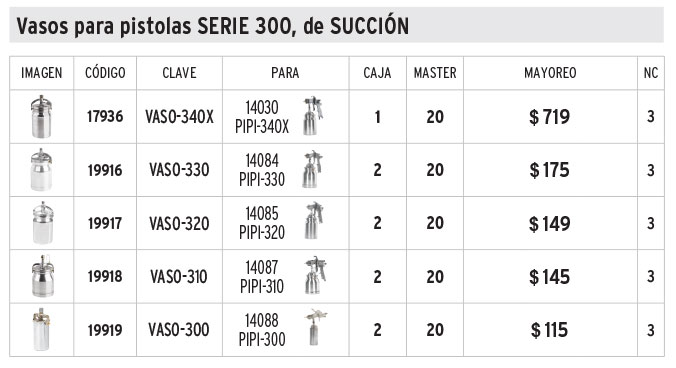Click the PIPI-340X spray gun icon
This screenshot has height=368, width=676.
click(x=313, y=116)
